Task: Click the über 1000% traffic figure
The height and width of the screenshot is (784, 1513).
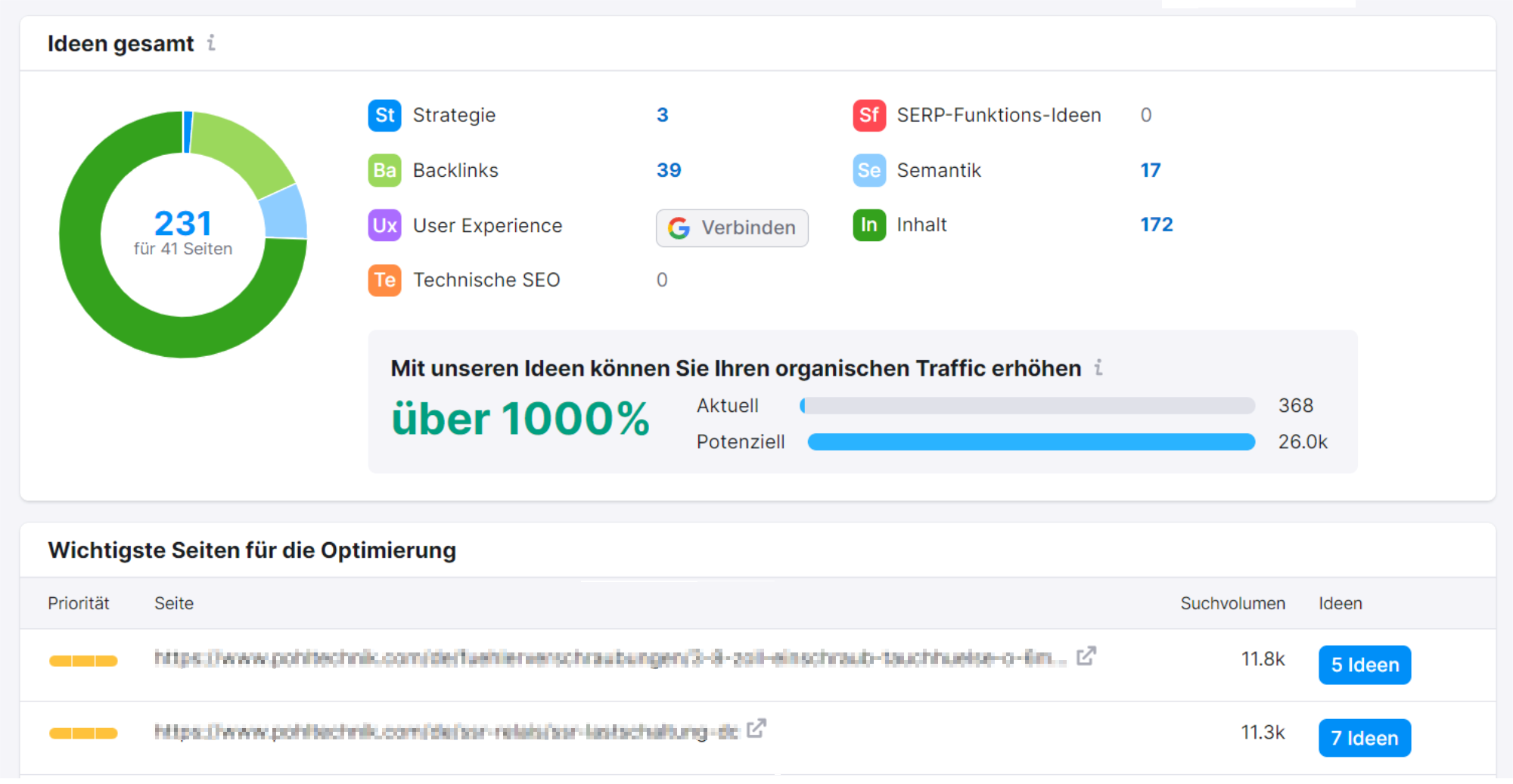Action: click(520, 419)
